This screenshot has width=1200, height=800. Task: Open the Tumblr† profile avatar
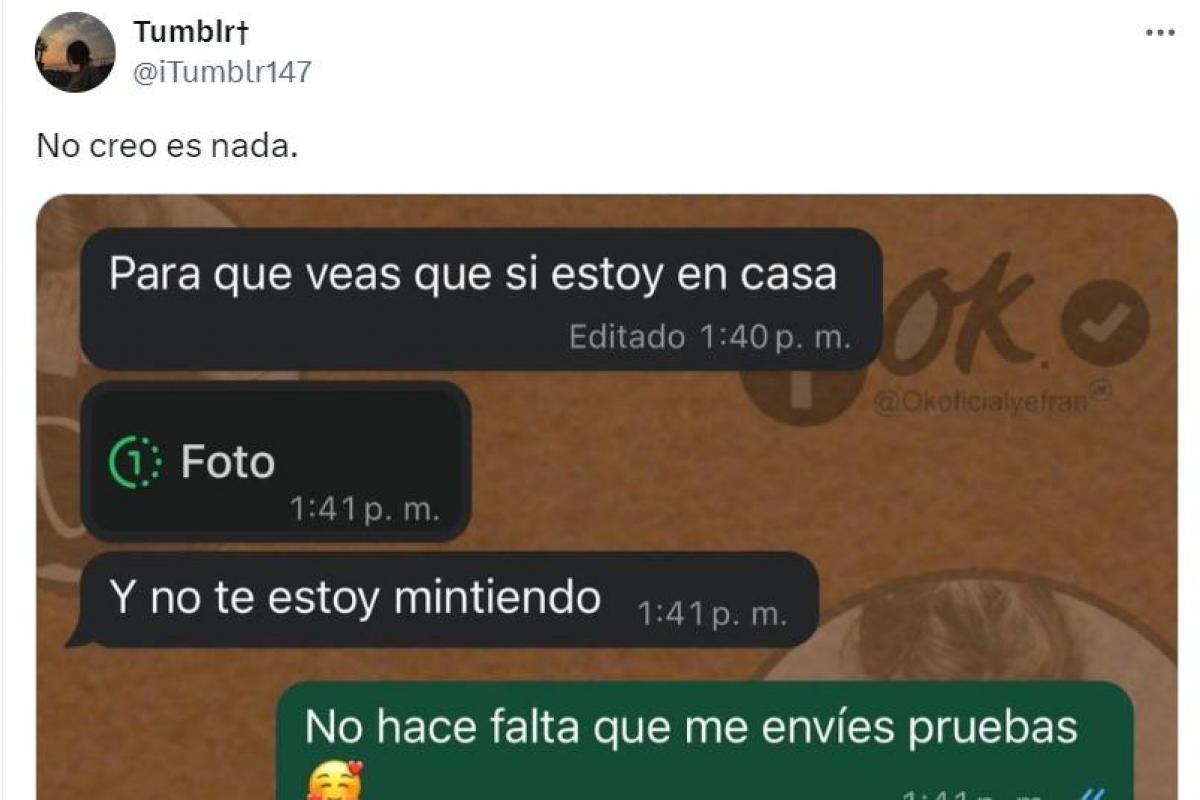point(75,53)
